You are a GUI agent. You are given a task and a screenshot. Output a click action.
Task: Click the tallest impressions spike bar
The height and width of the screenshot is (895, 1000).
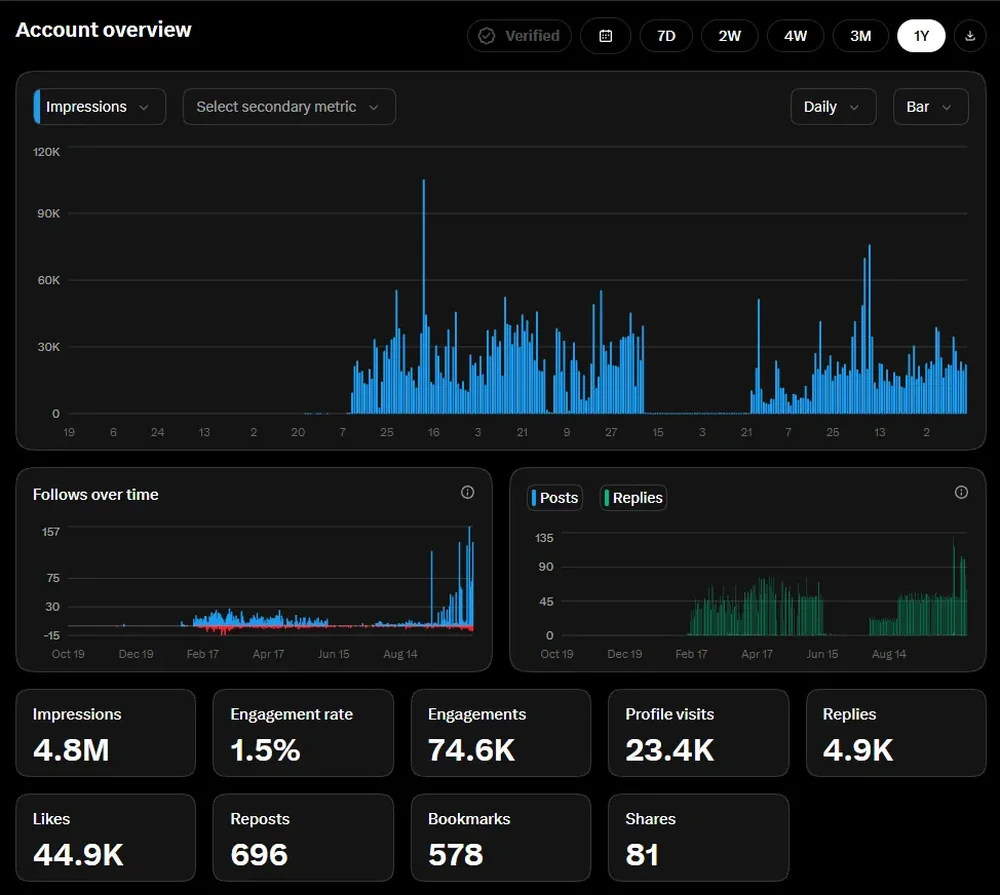423,297
